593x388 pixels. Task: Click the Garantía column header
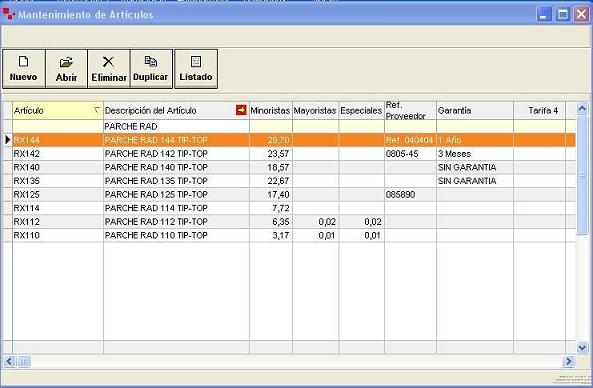tap(475, 110)
